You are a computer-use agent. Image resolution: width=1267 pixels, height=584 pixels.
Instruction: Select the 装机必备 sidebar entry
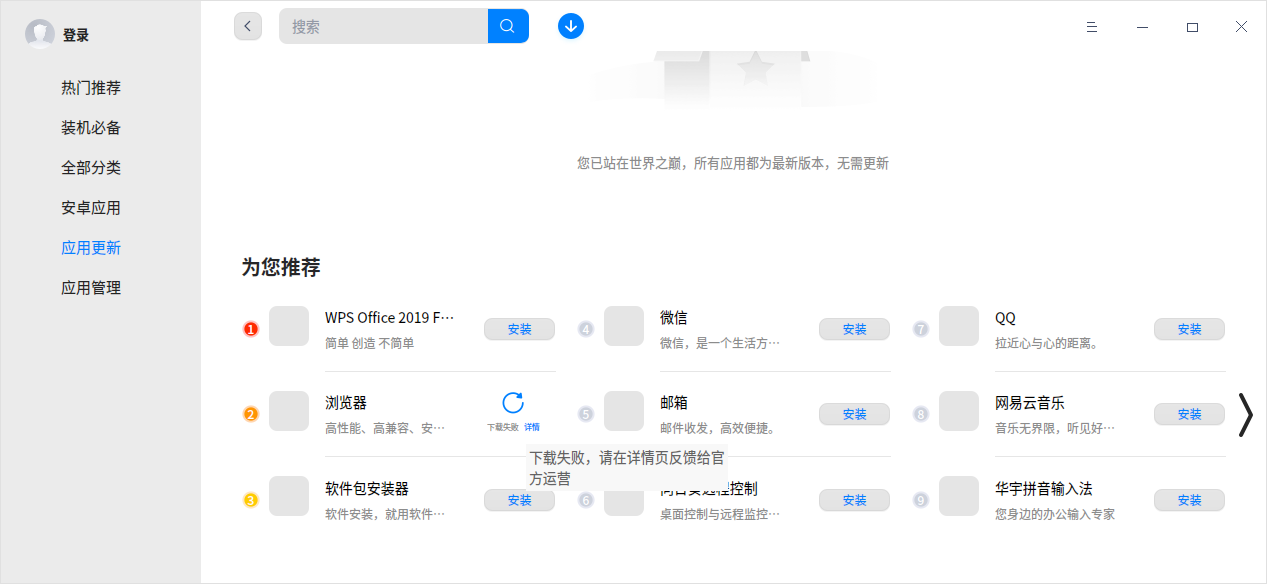point(91,127)
